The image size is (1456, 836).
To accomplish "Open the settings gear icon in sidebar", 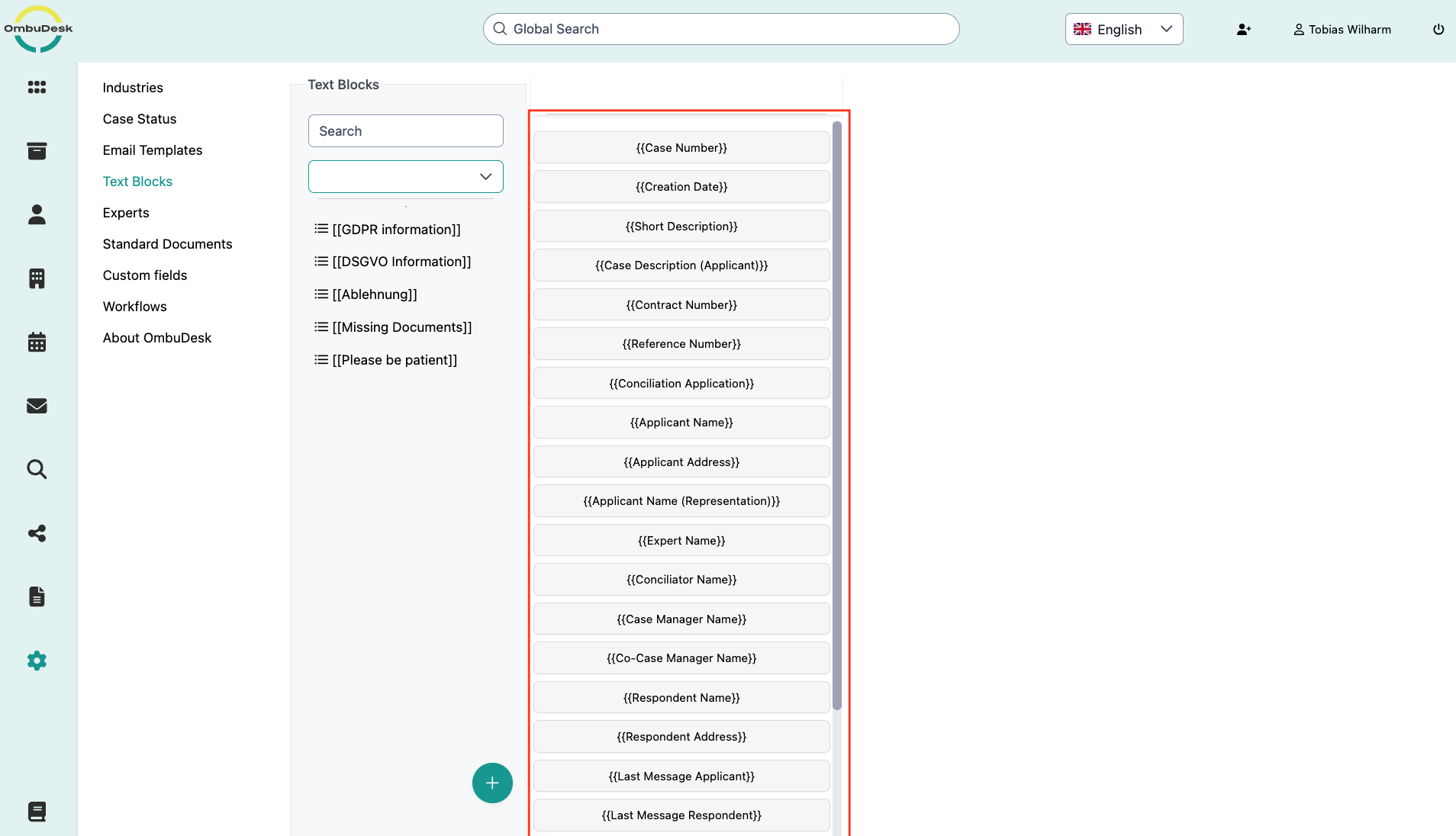I will (x=37, y=661).
